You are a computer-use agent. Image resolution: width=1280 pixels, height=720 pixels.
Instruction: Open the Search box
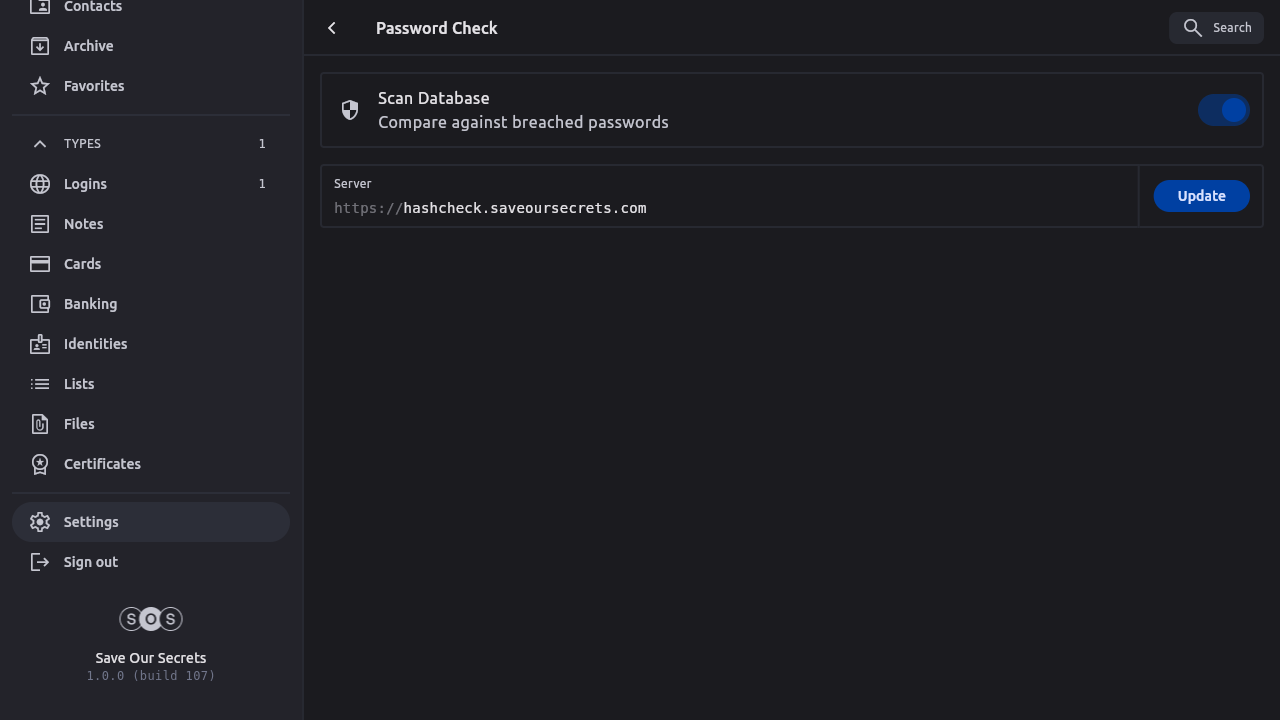tap(1216, 28)
